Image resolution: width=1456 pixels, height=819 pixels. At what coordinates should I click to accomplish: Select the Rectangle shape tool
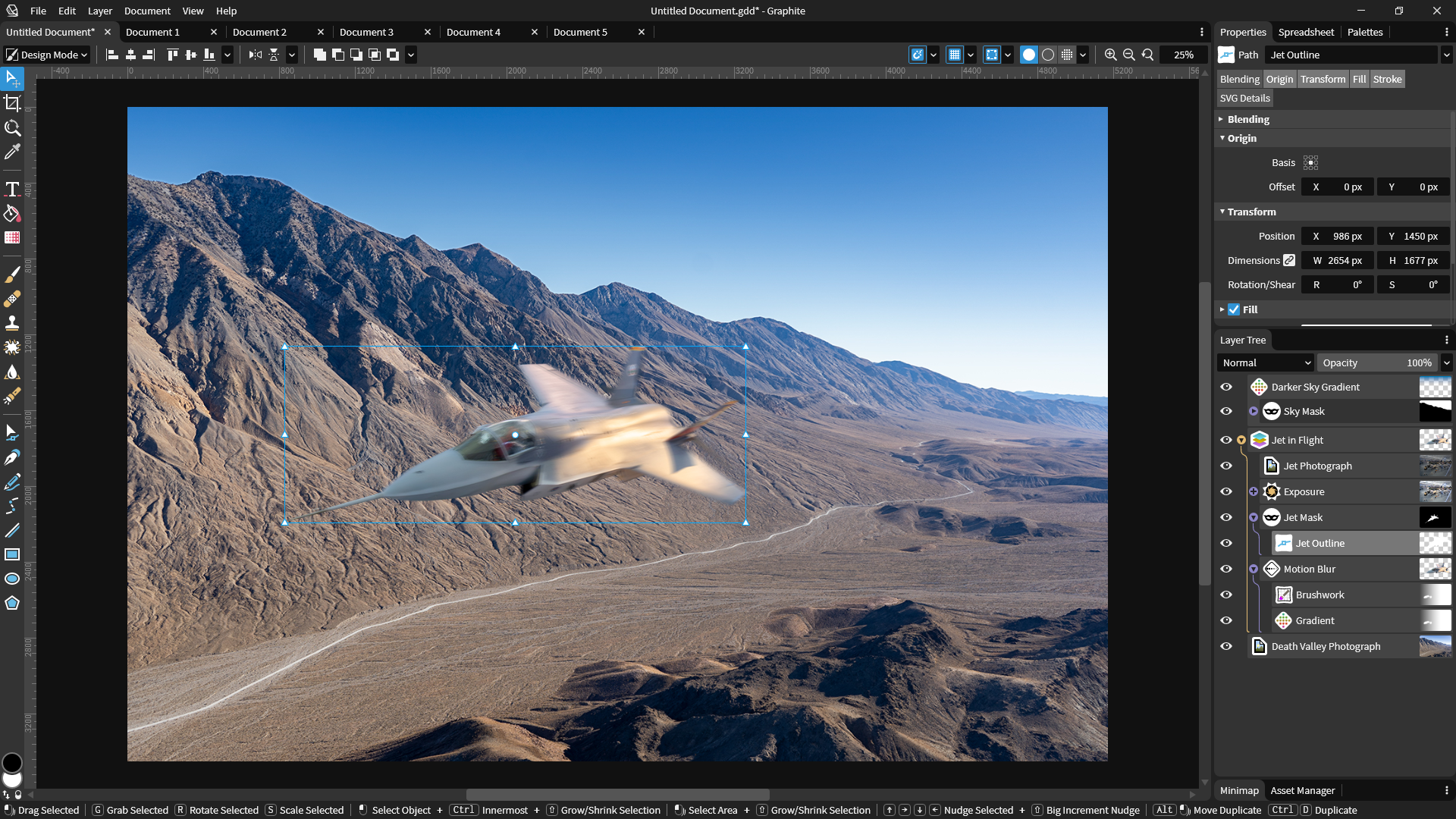12,554
